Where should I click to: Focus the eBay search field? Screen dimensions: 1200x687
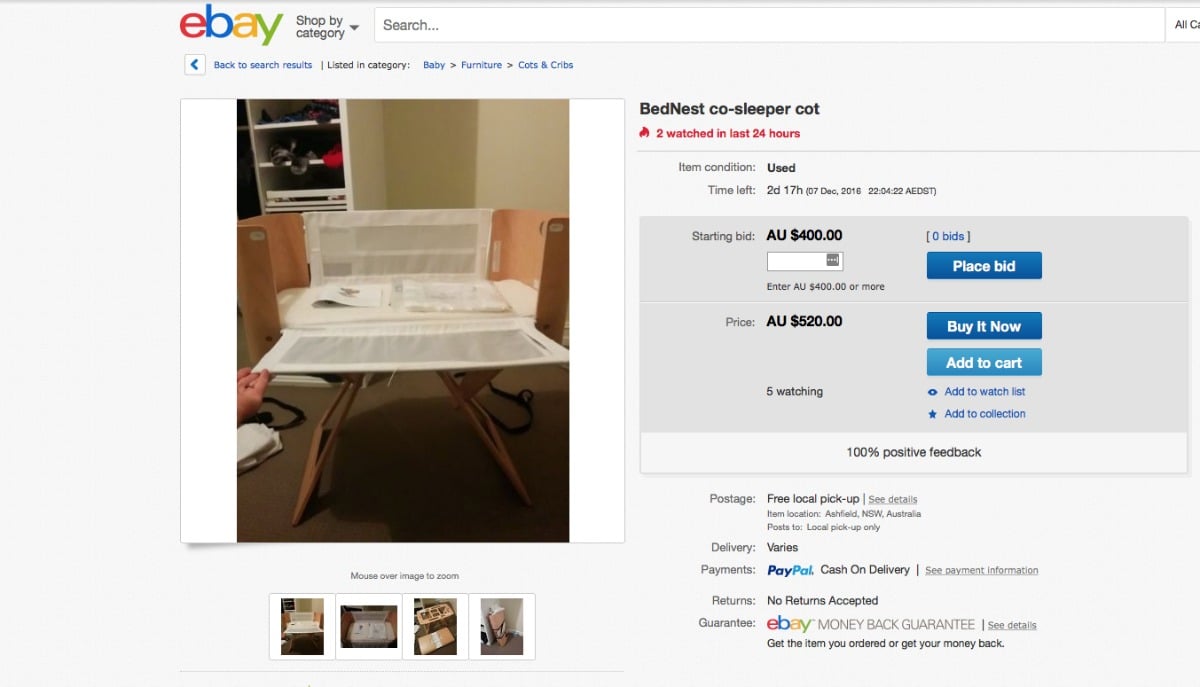click(768, 25)
